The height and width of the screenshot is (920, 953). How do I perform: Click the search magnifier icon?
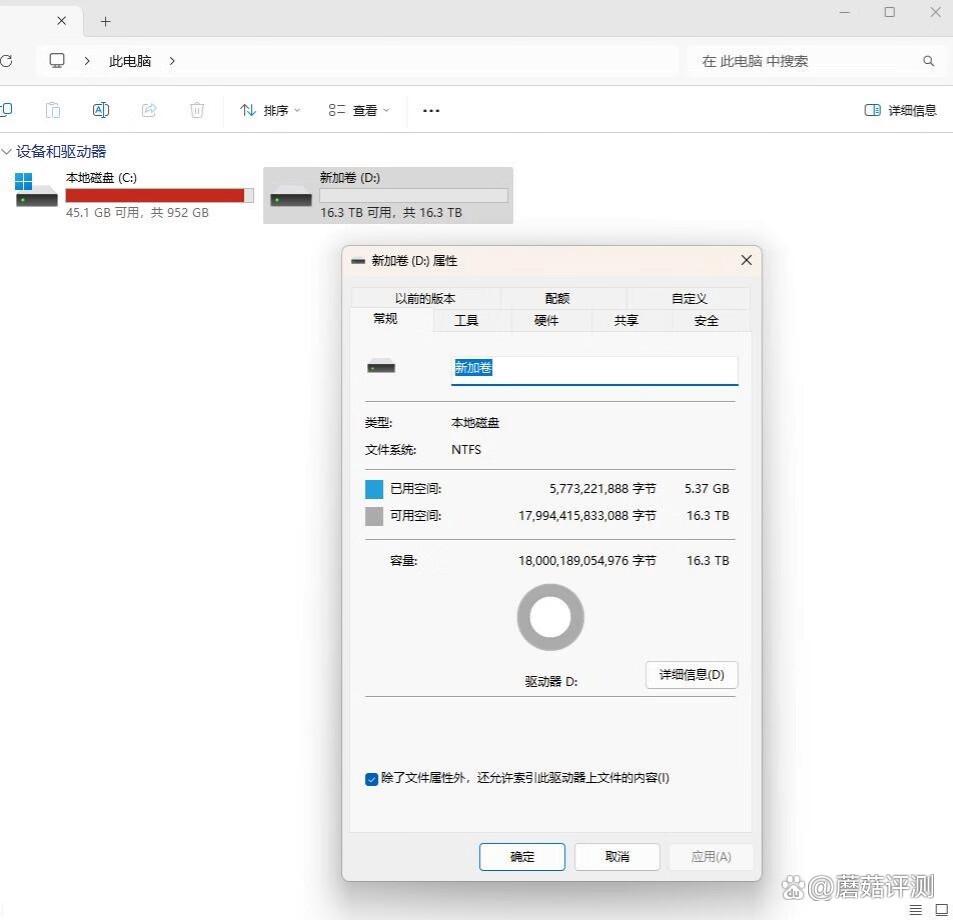(928, 61)
